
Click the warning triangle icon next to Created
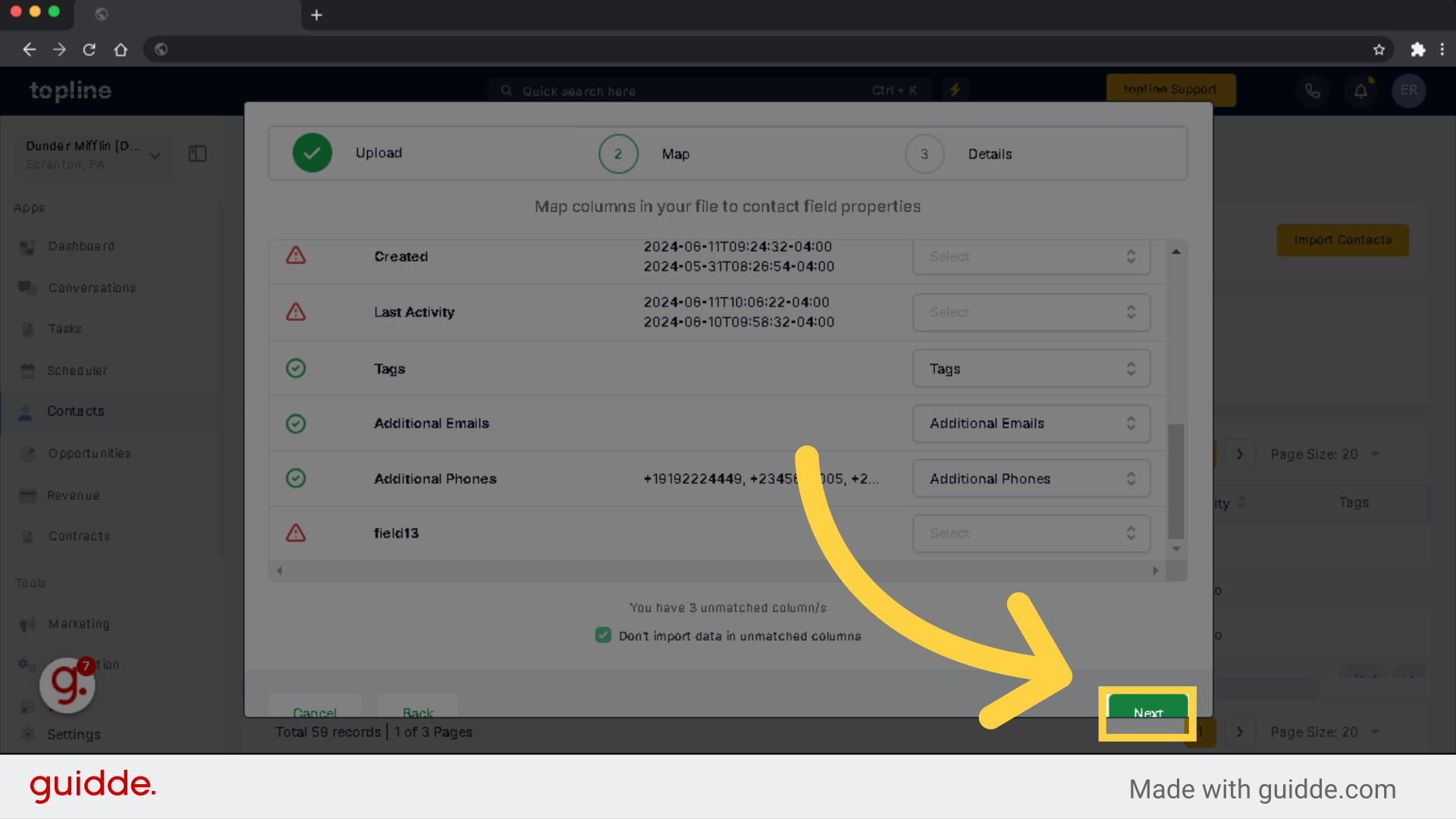click(296, 255)
